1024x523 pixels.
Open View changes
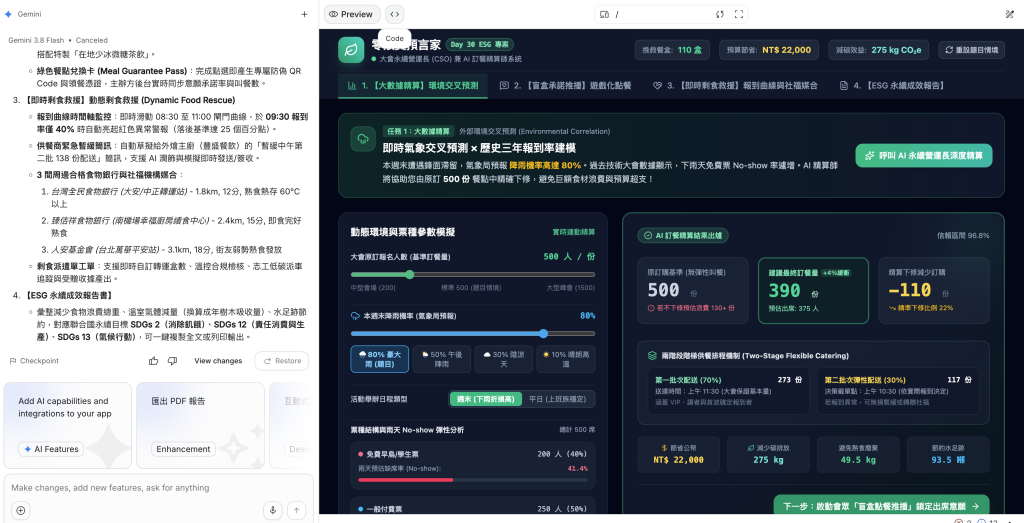pos(218,361)
